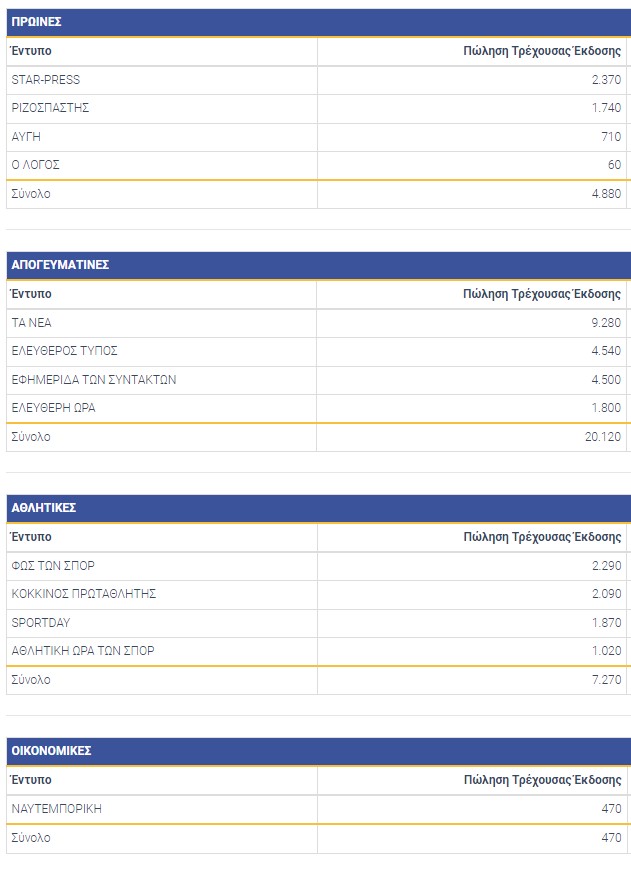Click the Έντυπο column header under ΠΡΩΙΝΕΣ
The width and height of the screenshot is (631, 881).
click(x=31, y=51)
